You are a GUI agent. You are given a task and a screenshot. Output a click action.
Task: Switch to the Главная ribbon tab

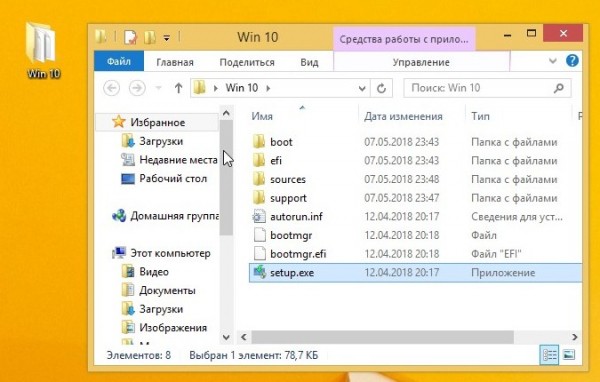175,62
